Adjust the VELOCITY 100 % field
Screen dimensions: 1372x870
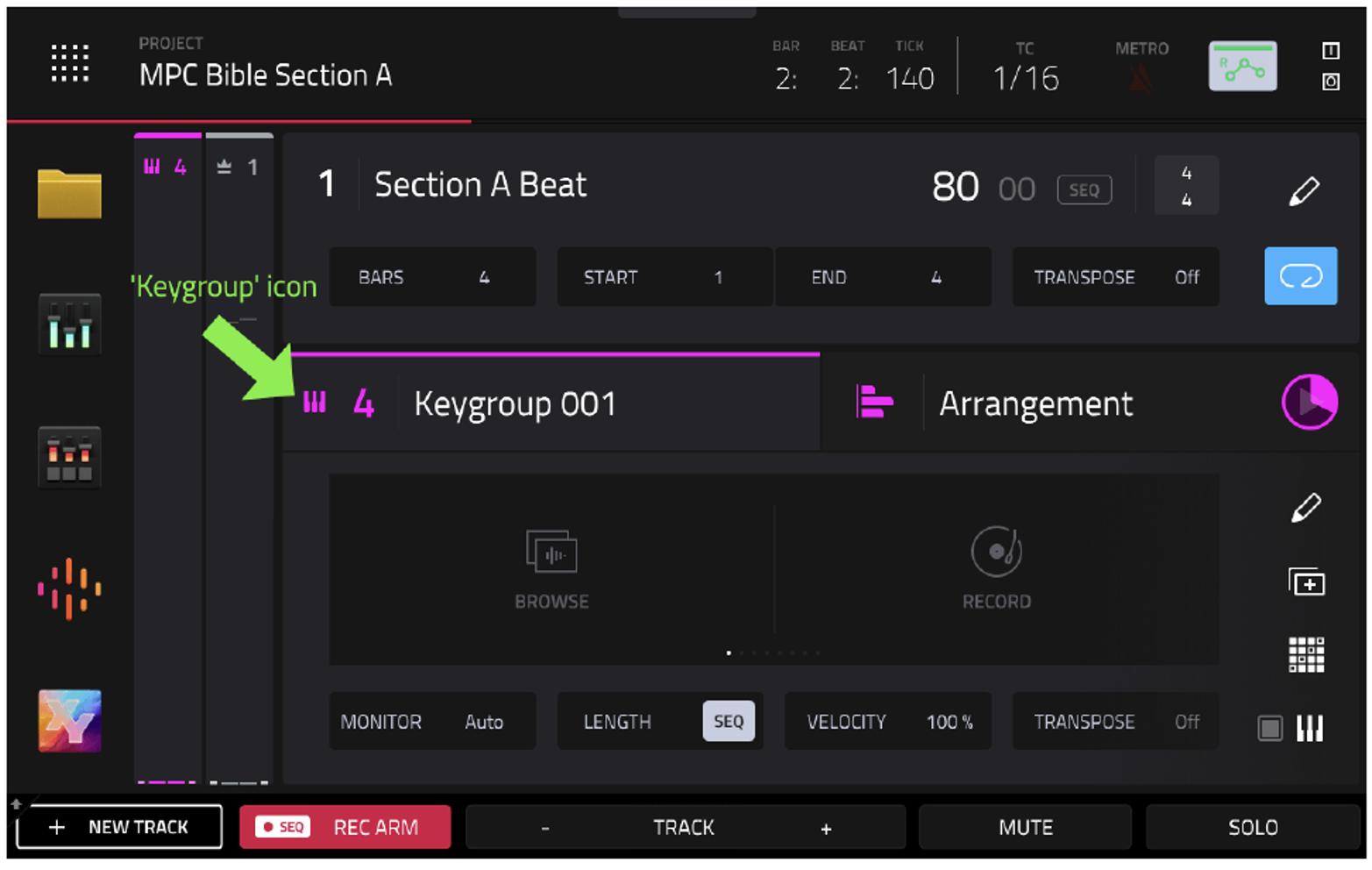(x=887, y=721)
